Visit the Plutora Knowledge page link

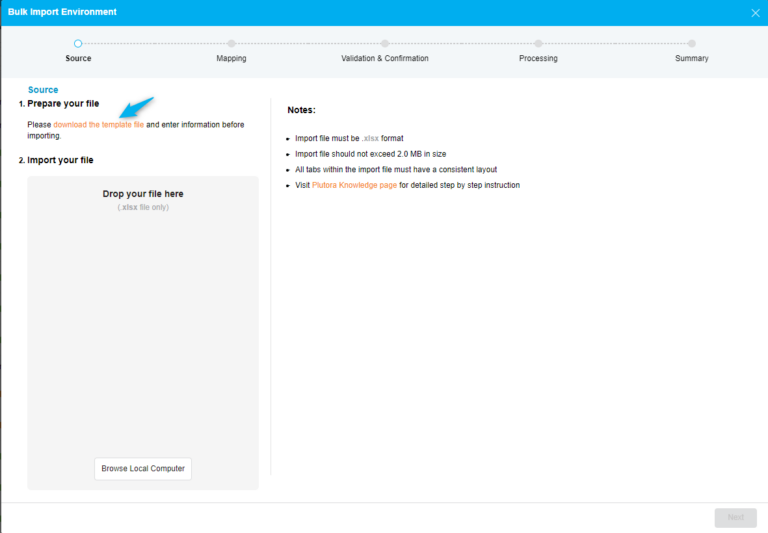353,185
